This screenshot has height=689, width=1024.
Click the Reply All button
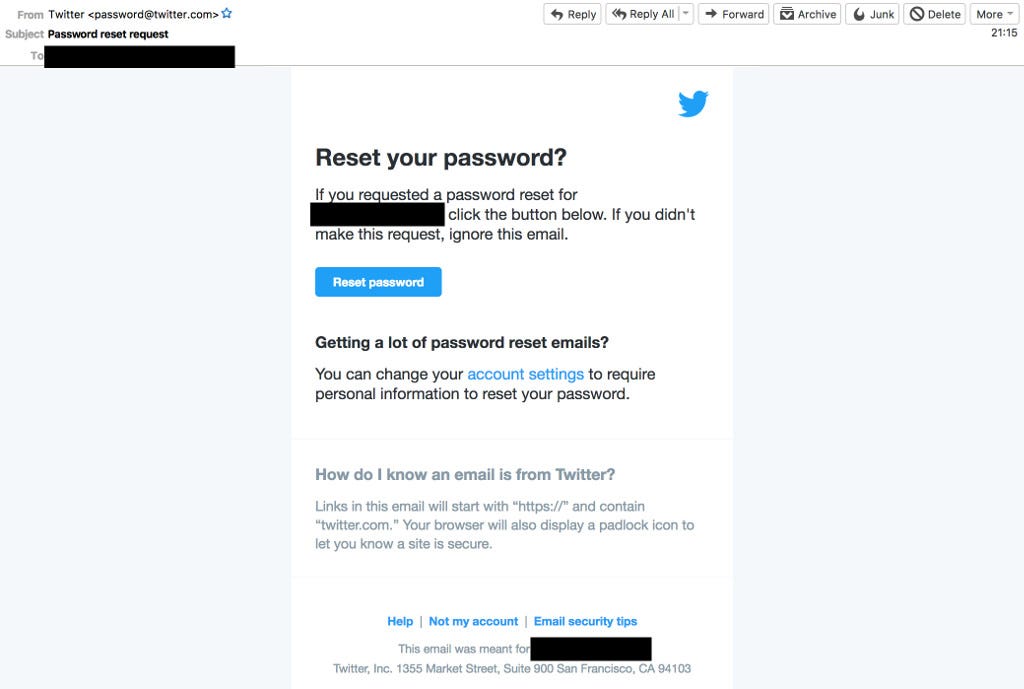[x=643, y=14]
